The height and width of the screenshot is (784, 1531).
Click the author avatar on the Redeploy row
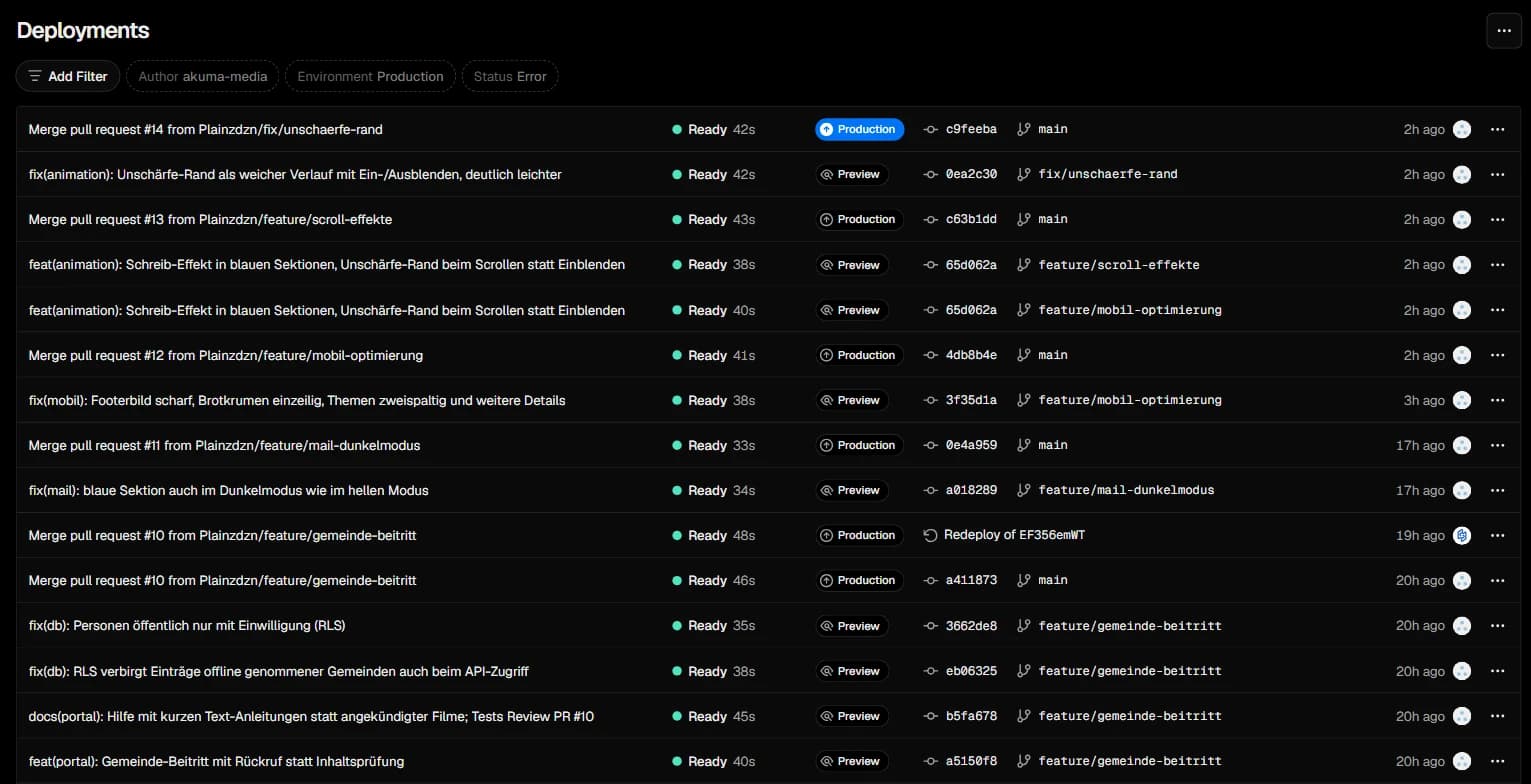click(1462, 535)
